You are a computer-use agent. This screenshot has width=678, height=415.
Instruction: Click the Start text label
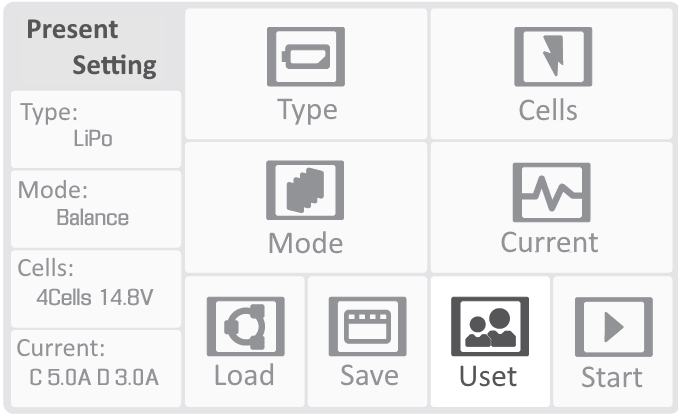click(611, 377)
